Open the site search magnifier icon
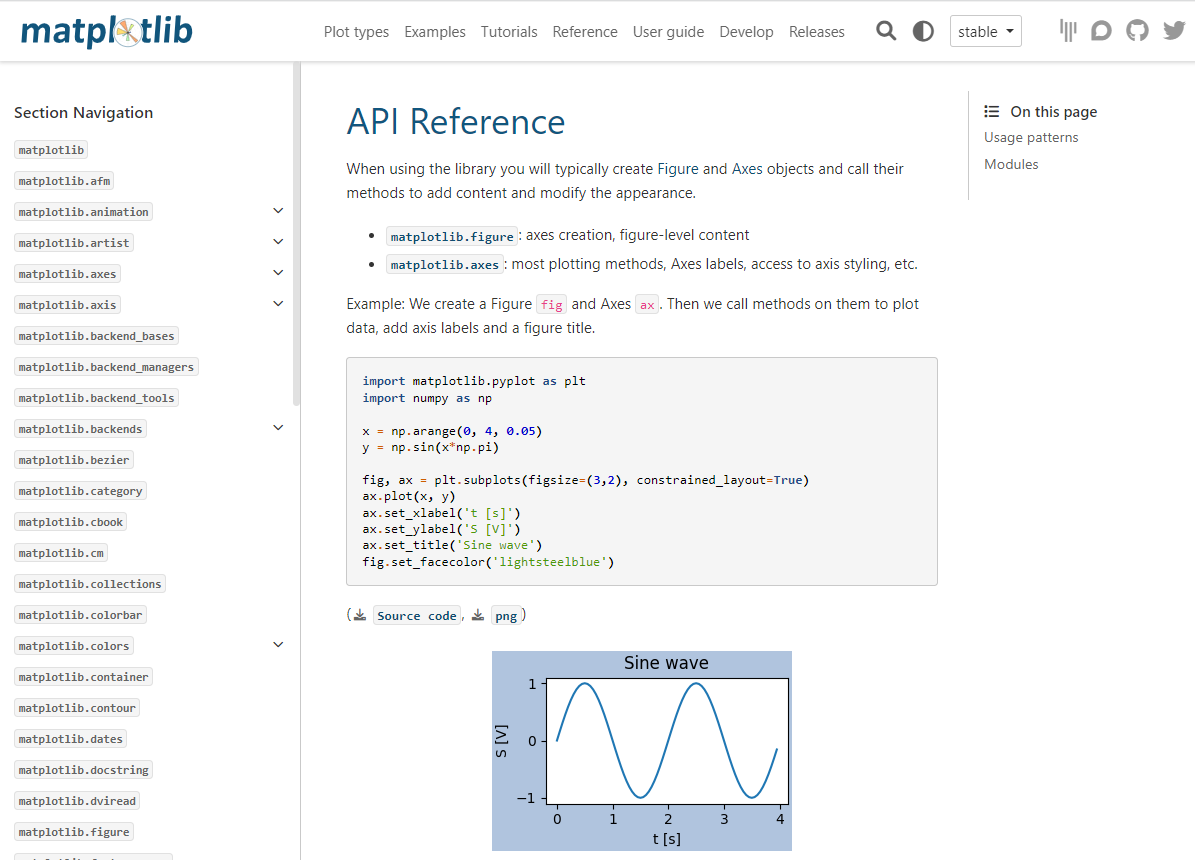 [x=886, y=31]
